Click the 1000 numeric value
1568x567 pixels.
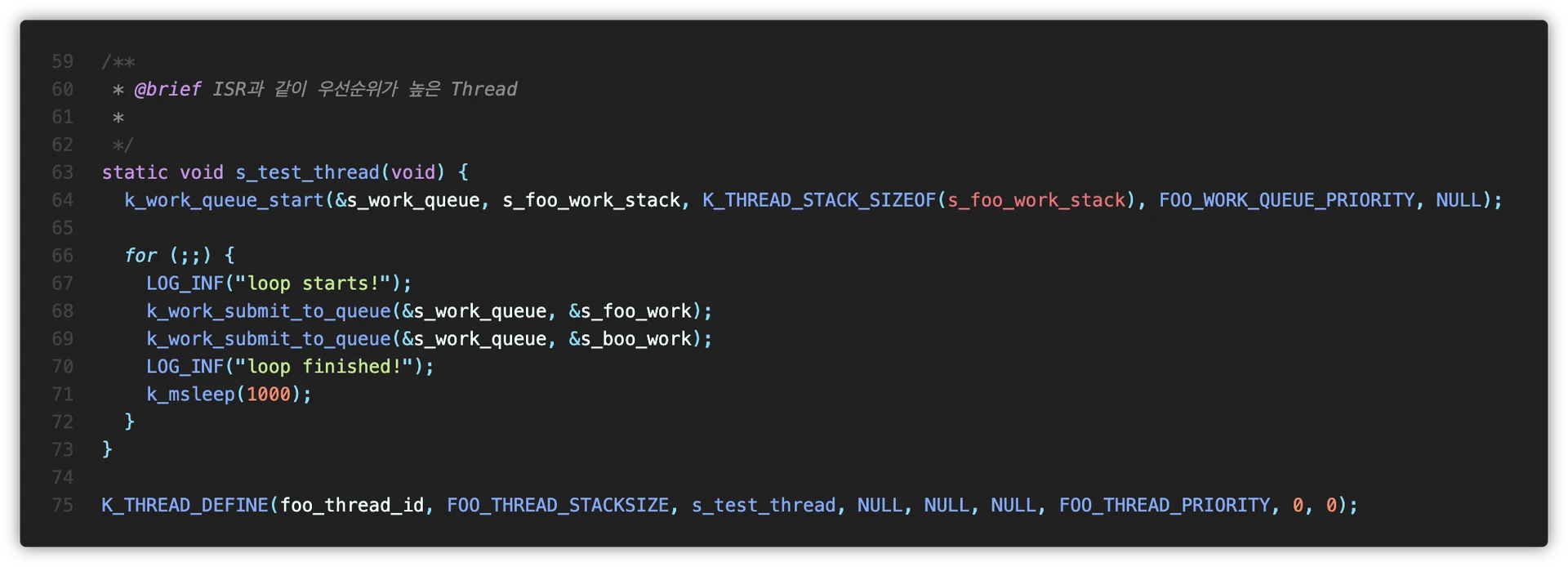pos(268,395)
